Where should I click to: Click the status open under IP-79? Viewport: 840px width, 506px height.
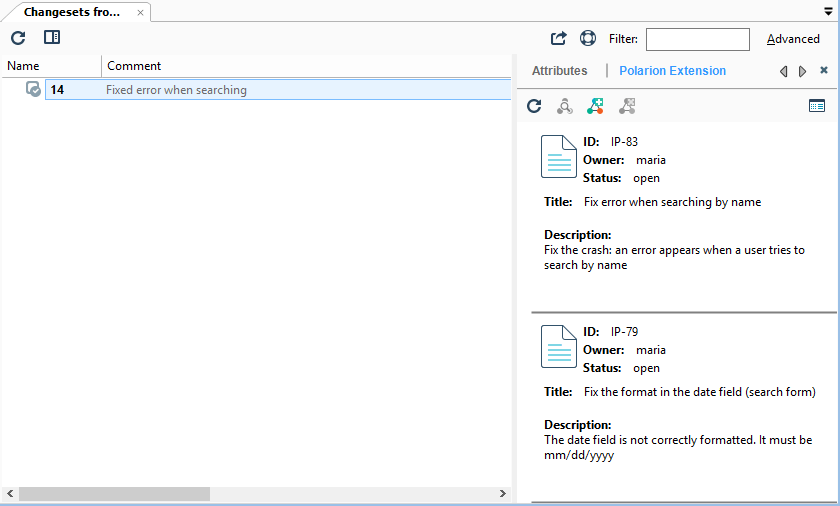click(646, 368)
